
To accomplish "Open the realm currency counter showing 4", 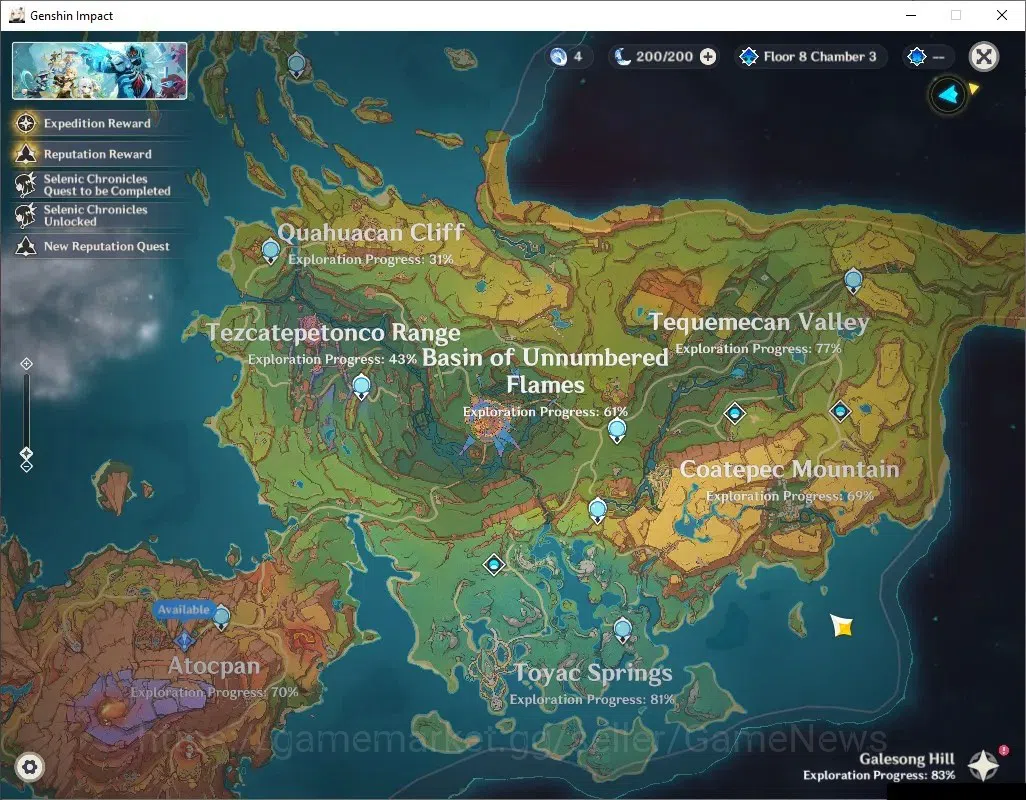I will [568, 56].
